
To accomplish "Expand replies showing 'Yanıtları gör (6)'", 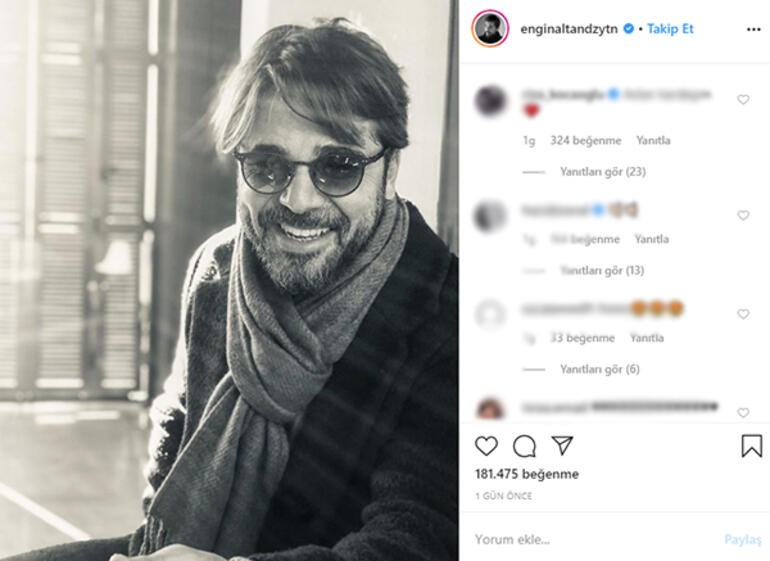I will tap(599, 369).
